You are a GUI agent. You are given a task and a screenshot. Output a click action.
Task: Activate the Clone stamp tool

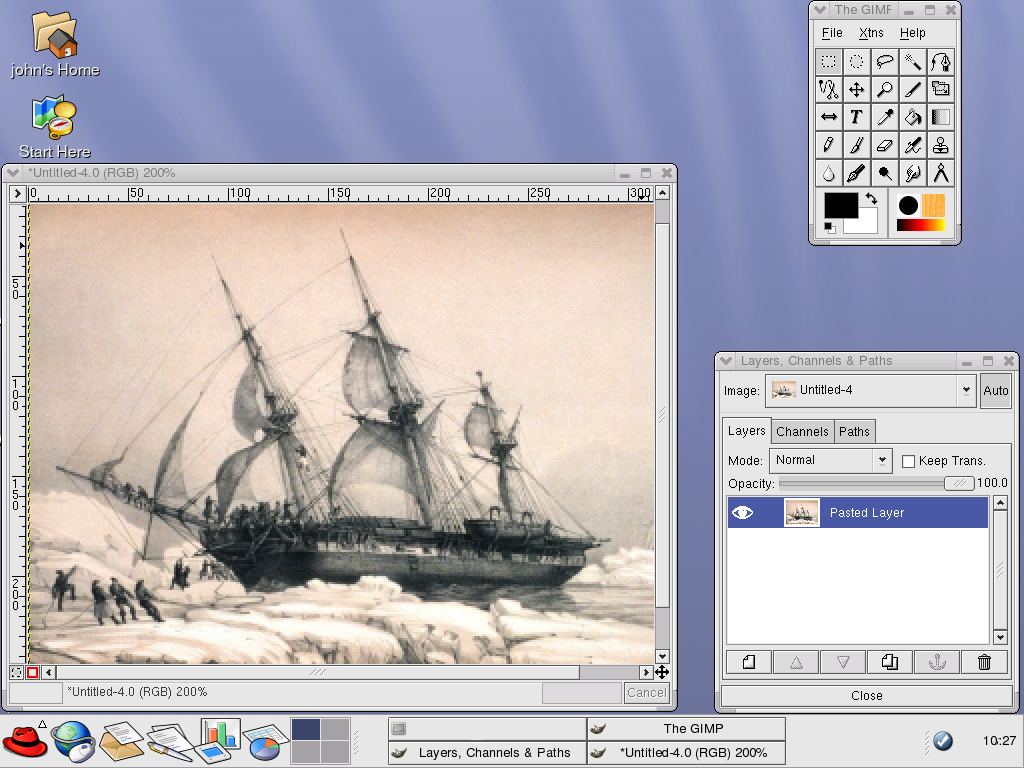pos(940,145)
